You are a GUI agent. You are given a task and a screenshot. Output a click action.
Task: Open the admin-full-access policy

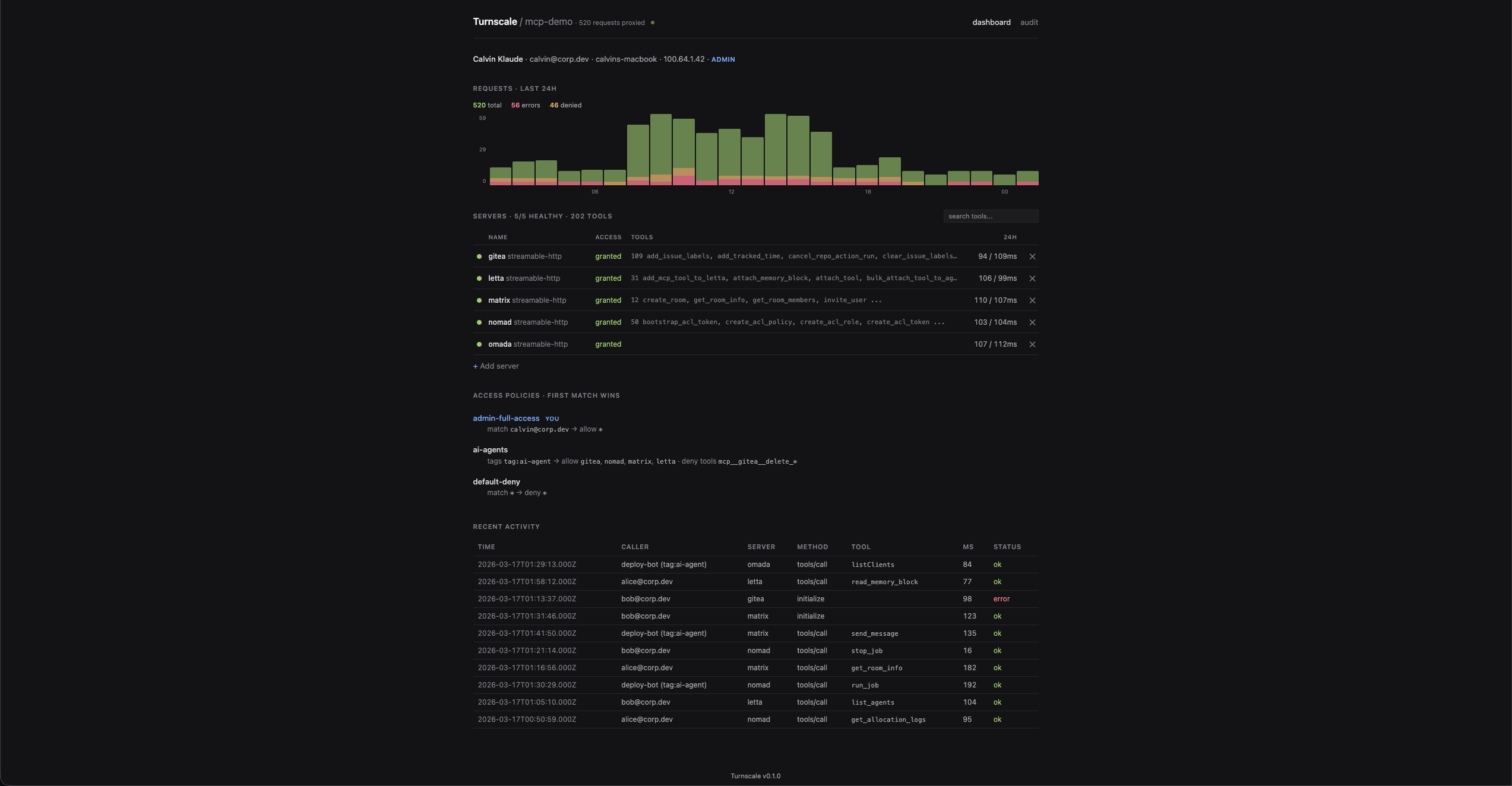click(505, 419)
